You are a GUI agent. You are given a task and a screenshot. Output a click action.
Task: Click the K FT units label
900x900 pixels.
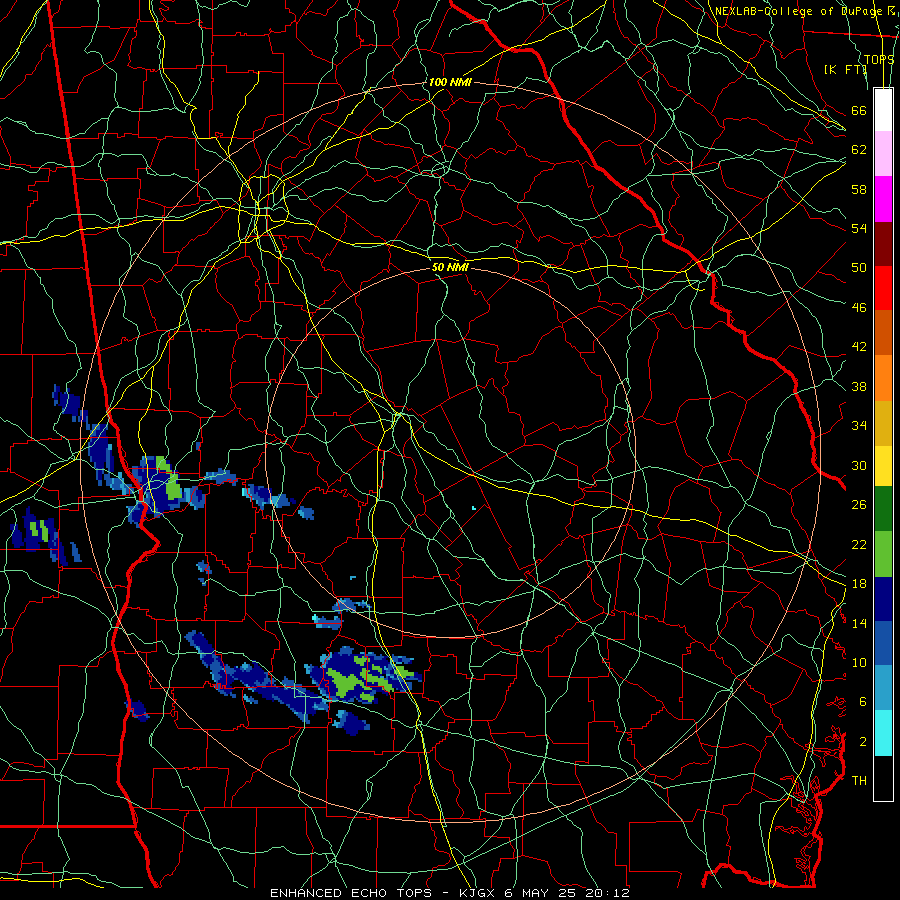click(845, 69)
